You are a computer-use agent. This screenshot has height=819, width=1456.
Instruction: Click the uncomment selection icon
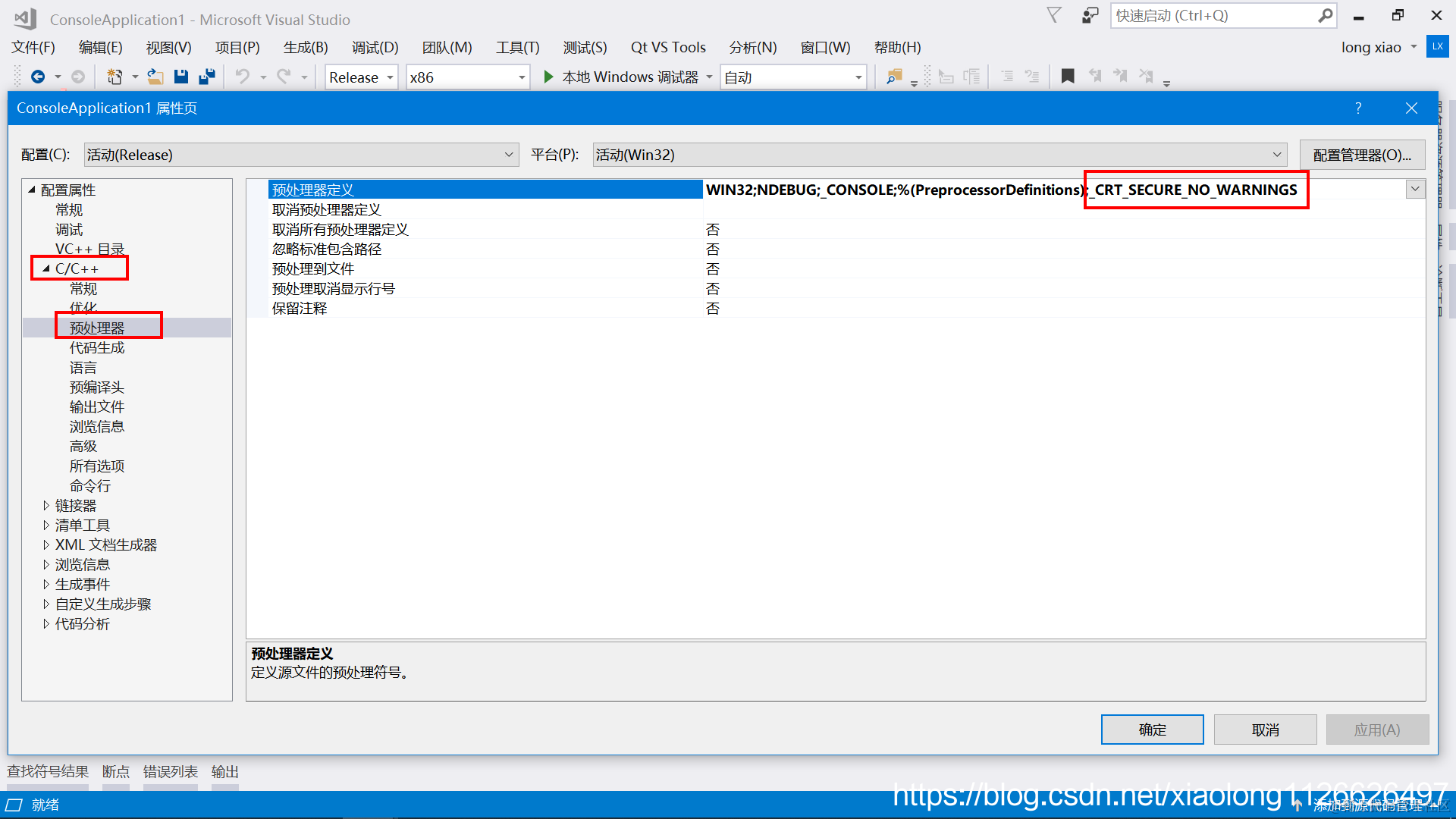click(1032, 77)
